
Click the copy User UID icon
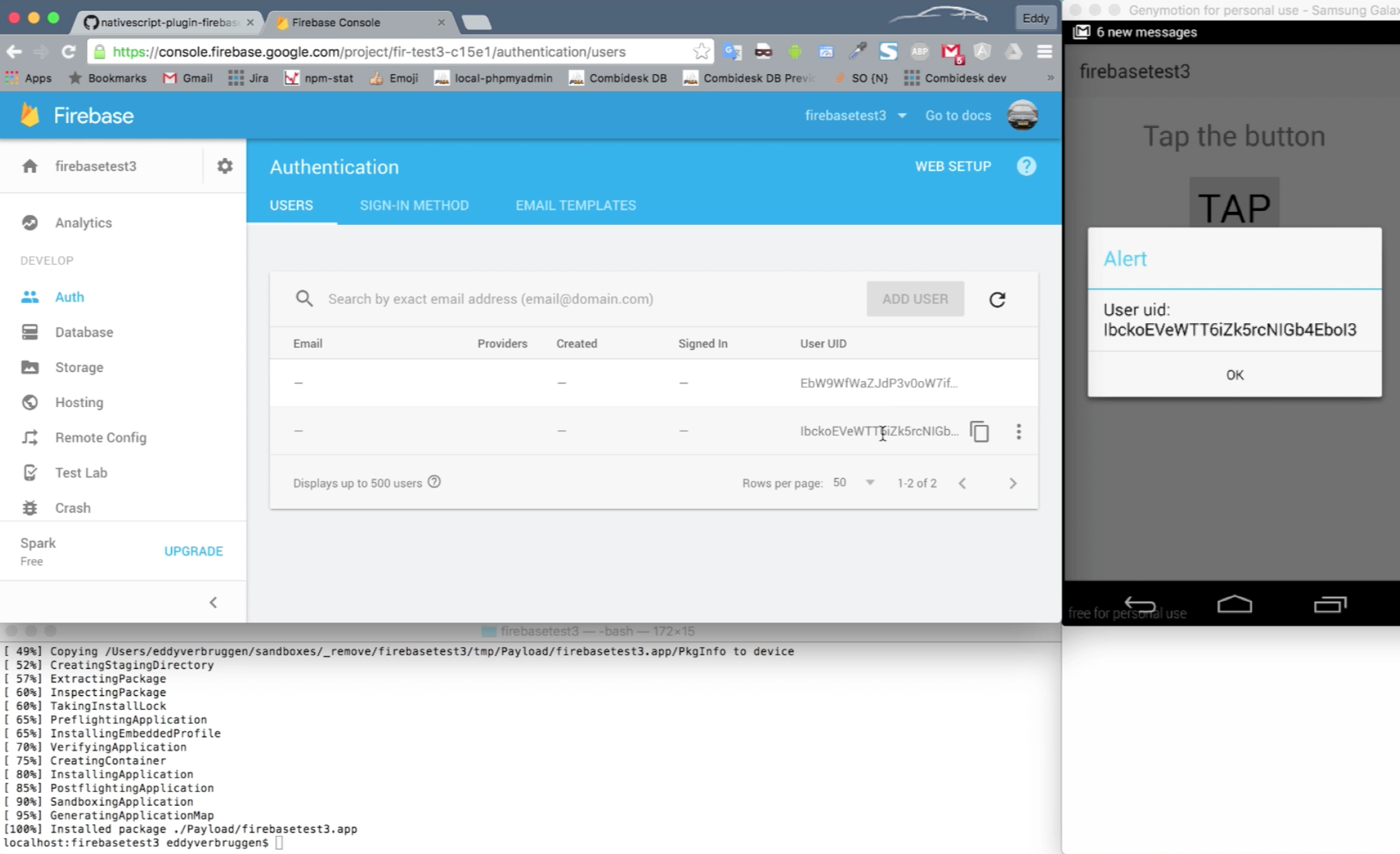point(979,430)
